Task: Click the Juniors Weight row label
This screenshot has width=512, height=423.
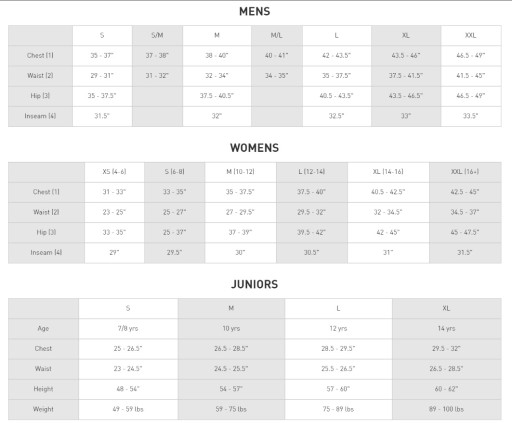Action: click(43, 409)
